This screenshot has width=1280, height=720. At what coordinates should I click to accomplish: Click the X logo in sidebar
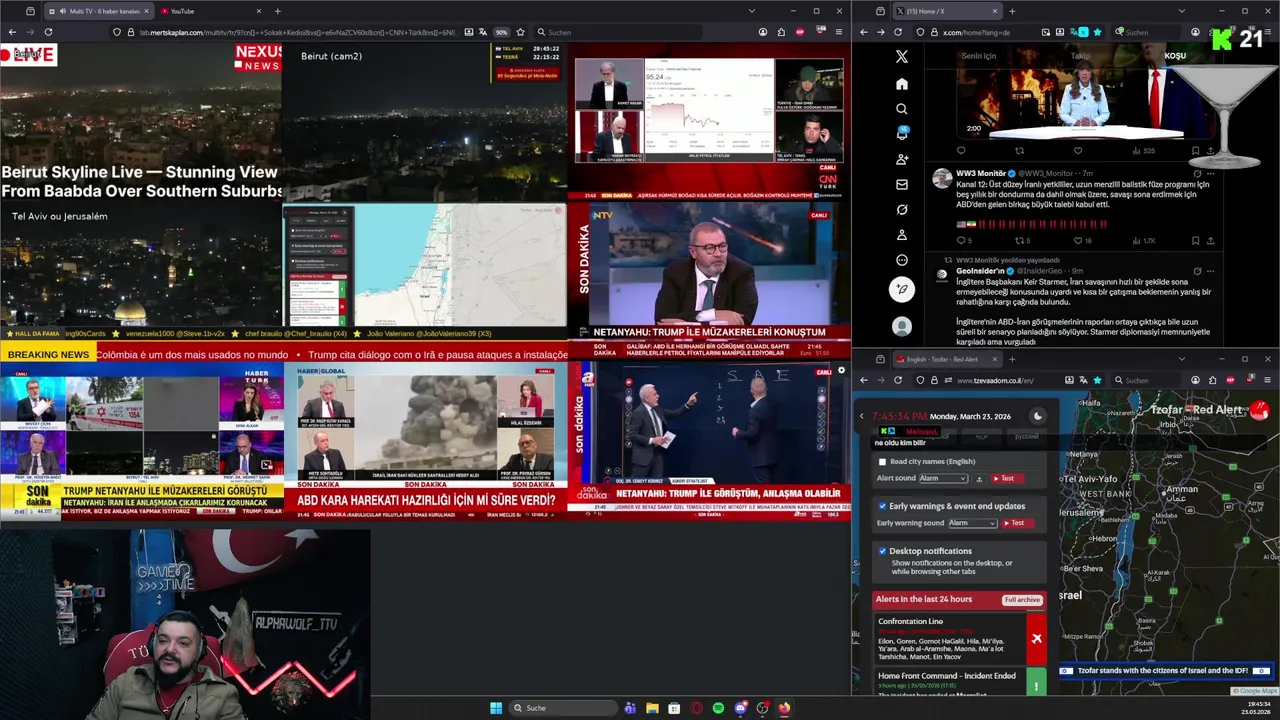(x=901, y=57)
